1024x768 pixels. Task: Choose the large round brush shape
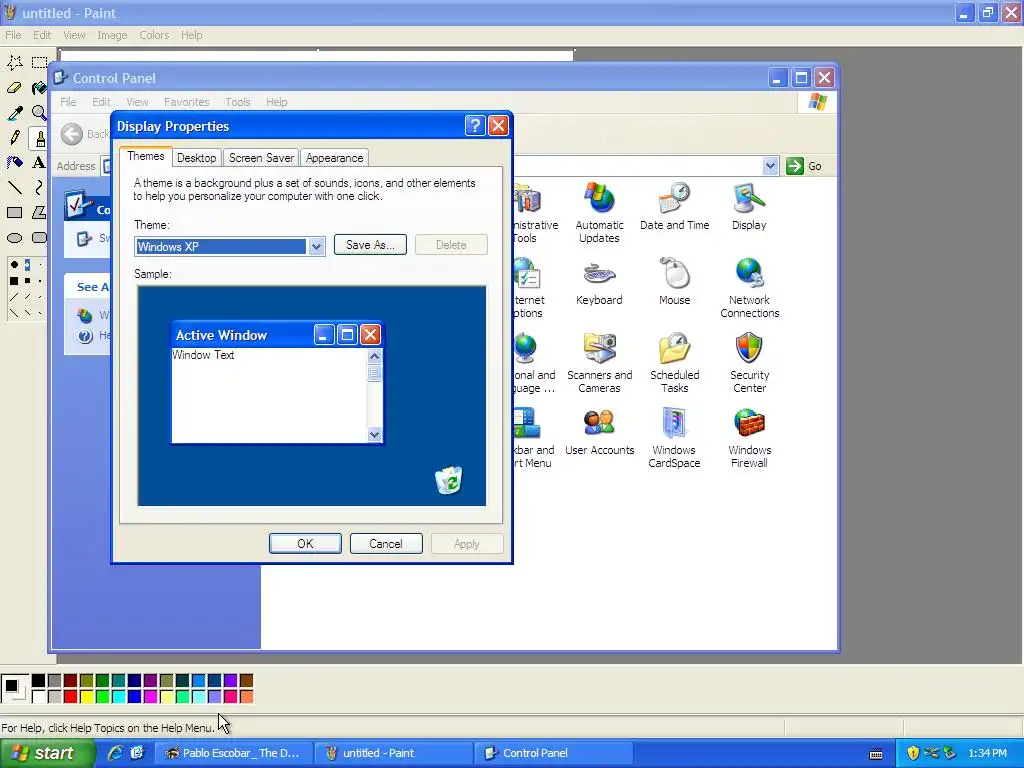point(14,265)
